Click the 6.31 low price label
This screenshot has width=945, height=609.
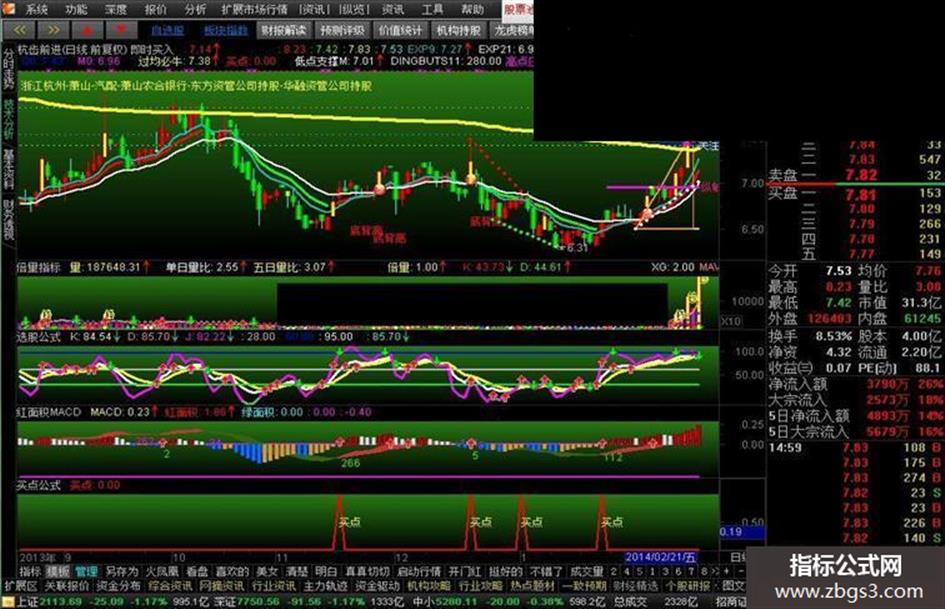coord(576,248)
